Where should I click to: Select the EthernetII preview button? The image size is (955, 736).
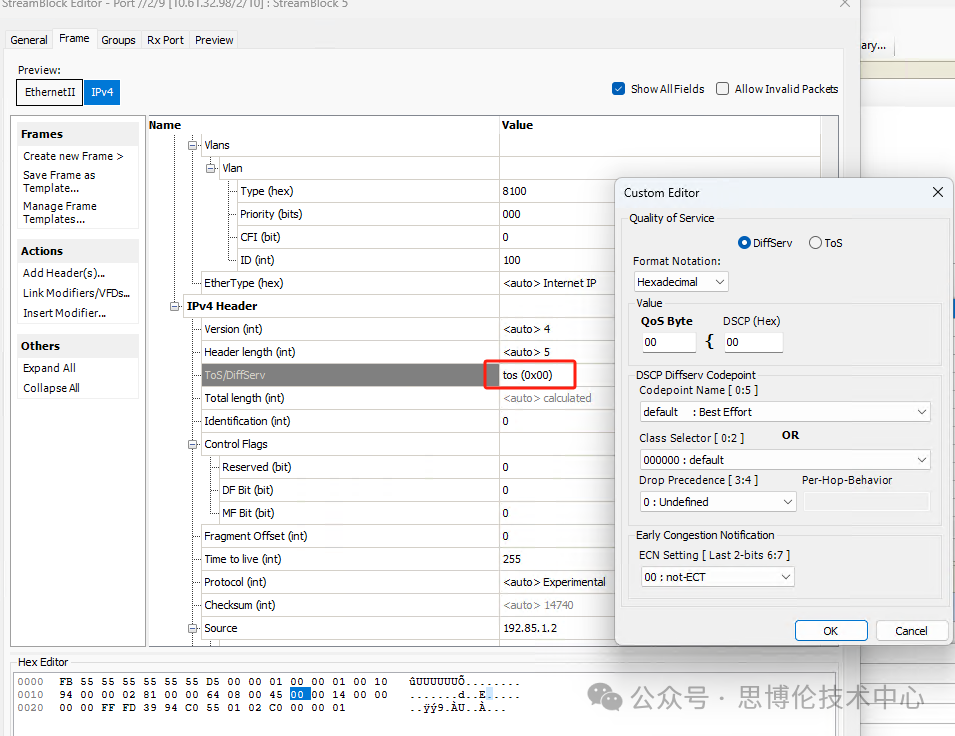point(50,92)
